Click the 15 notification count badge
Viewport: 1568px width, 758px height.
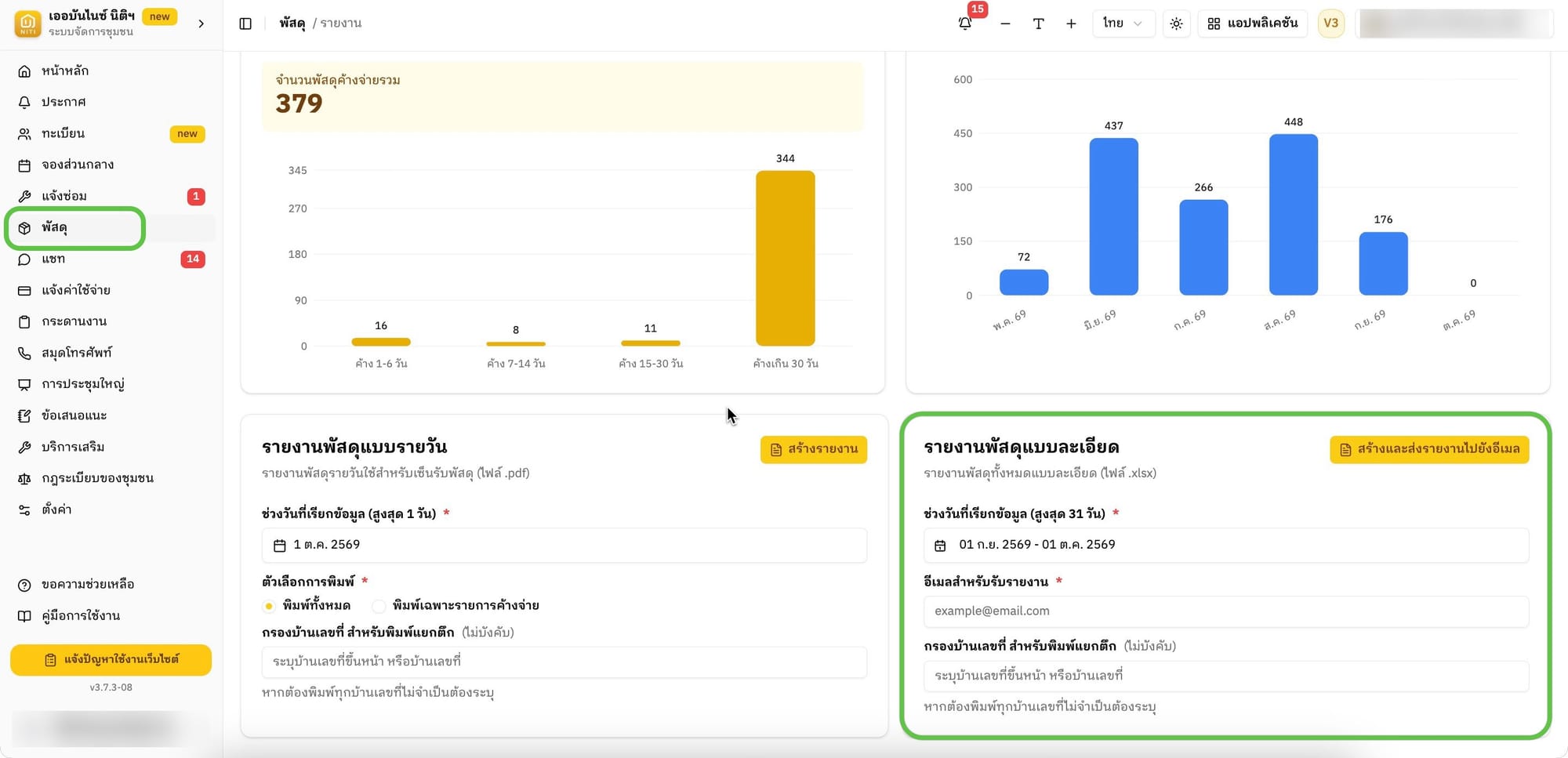point(977,9)
